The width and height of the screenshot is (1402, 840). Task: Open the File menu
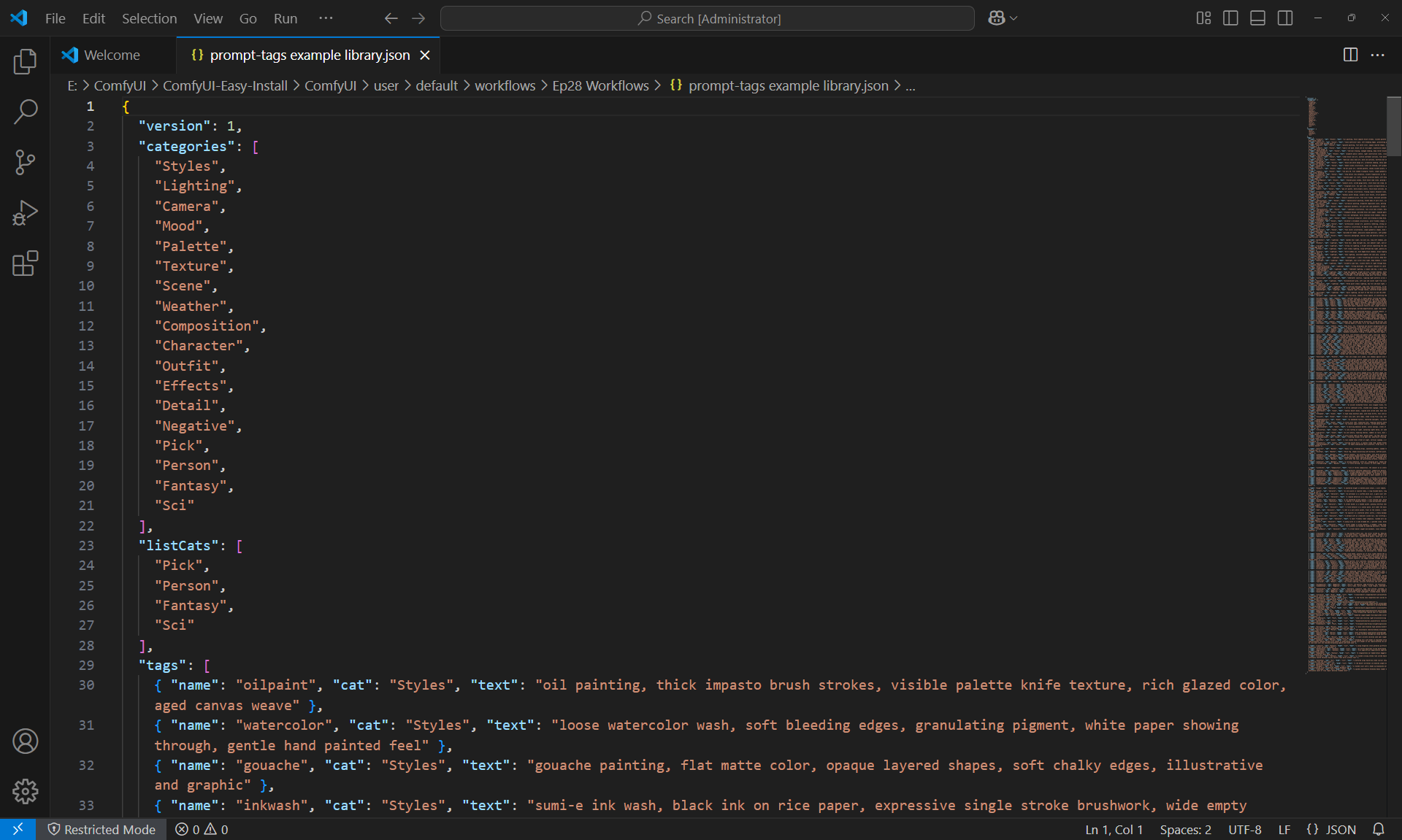[x=55, y=18]
